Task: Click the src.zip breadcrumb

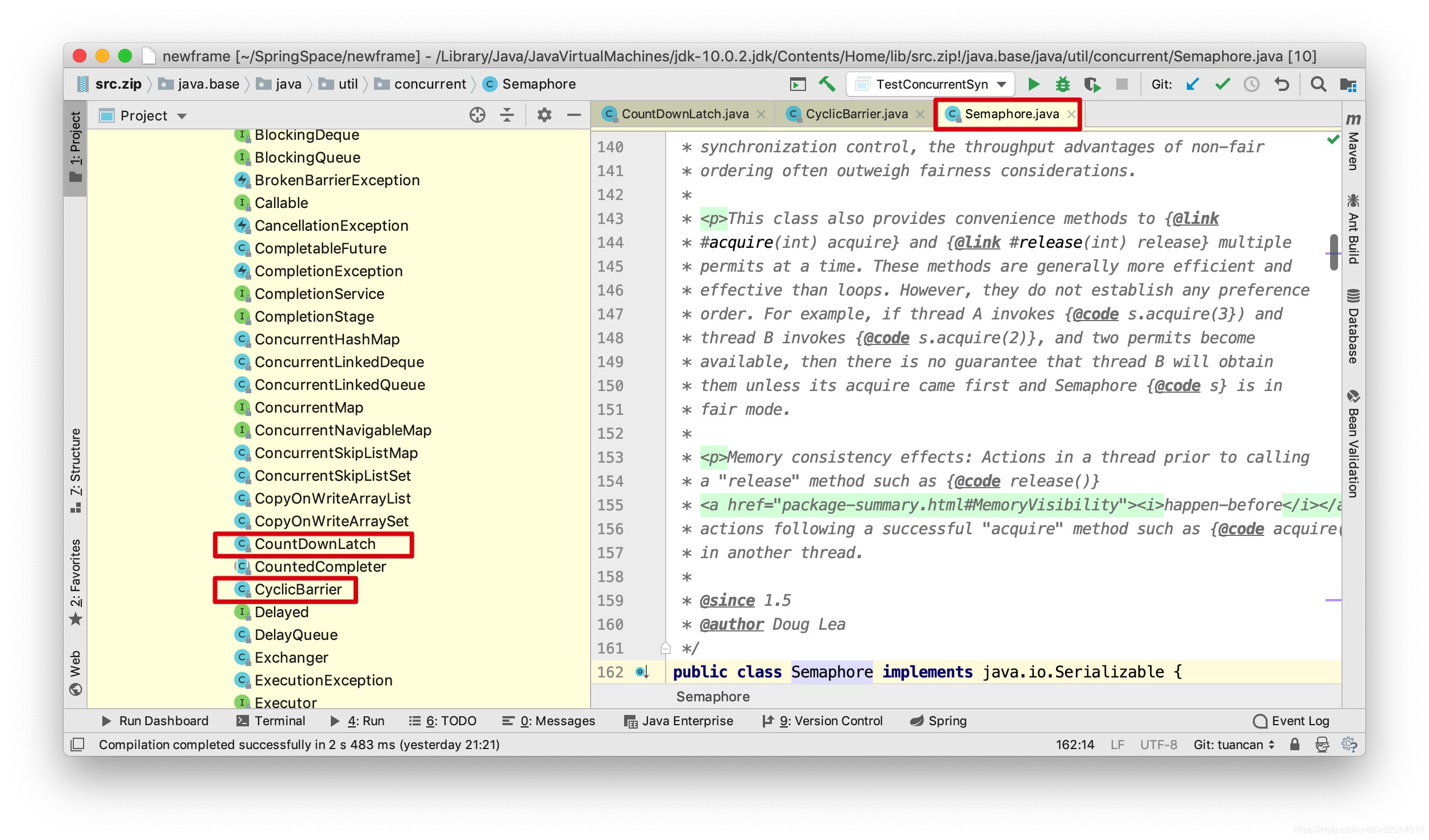Action: point(110,84)
